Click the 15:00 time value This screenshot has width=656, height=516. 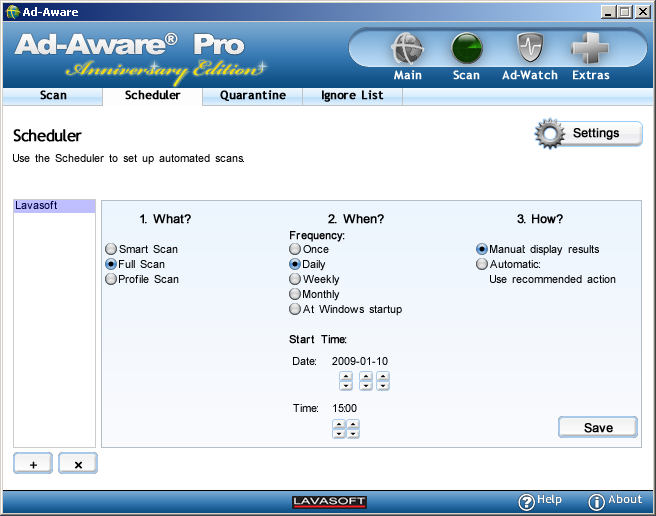click(345, 408)
